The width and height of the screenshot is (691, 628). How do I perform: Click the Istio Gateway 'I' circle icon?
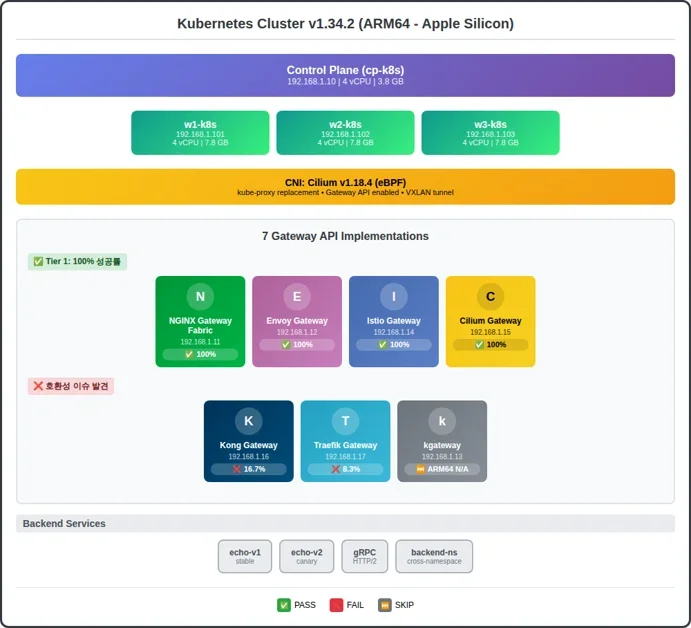coord(394,297)
